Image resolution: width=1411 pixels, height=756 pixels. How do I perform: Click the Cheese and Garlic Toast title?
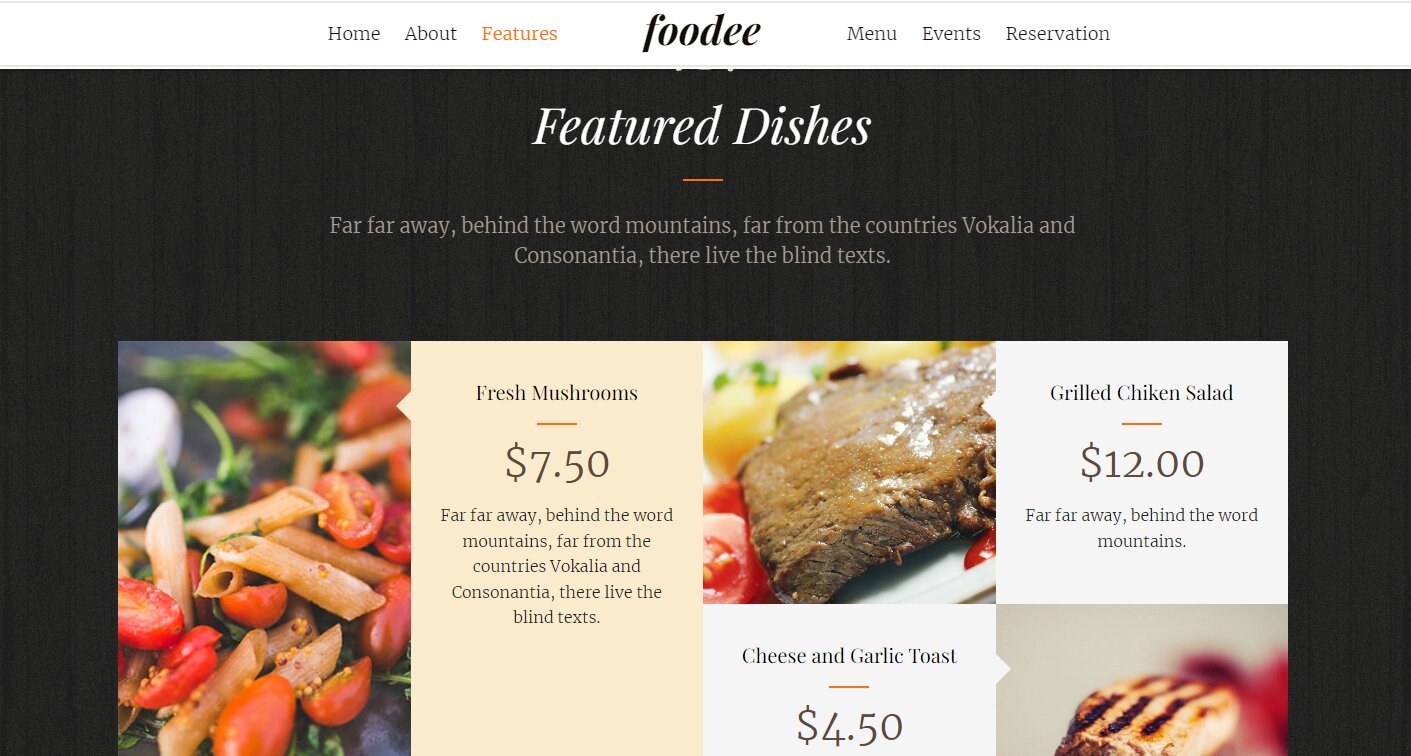(849, 656)
